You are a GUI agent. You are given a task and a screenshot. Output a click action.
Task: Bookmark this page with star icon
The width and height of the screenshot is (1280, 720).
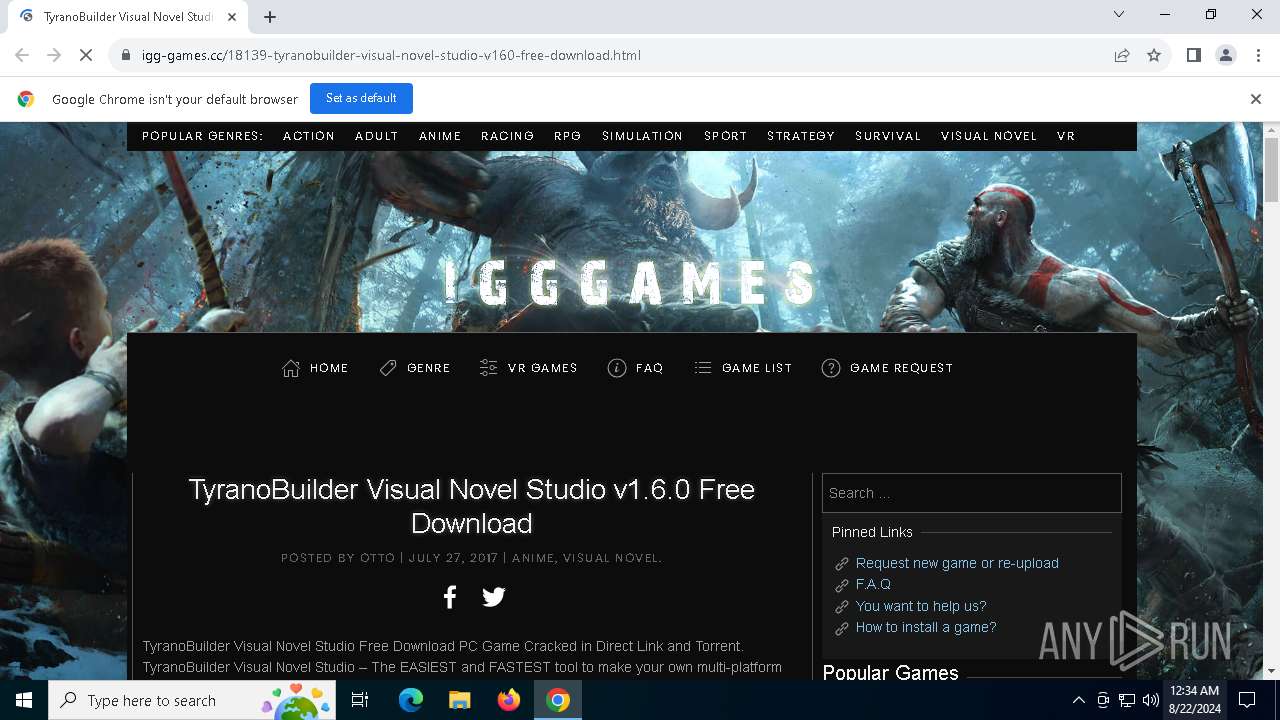pyautogui.click(x=1154, y=55)
